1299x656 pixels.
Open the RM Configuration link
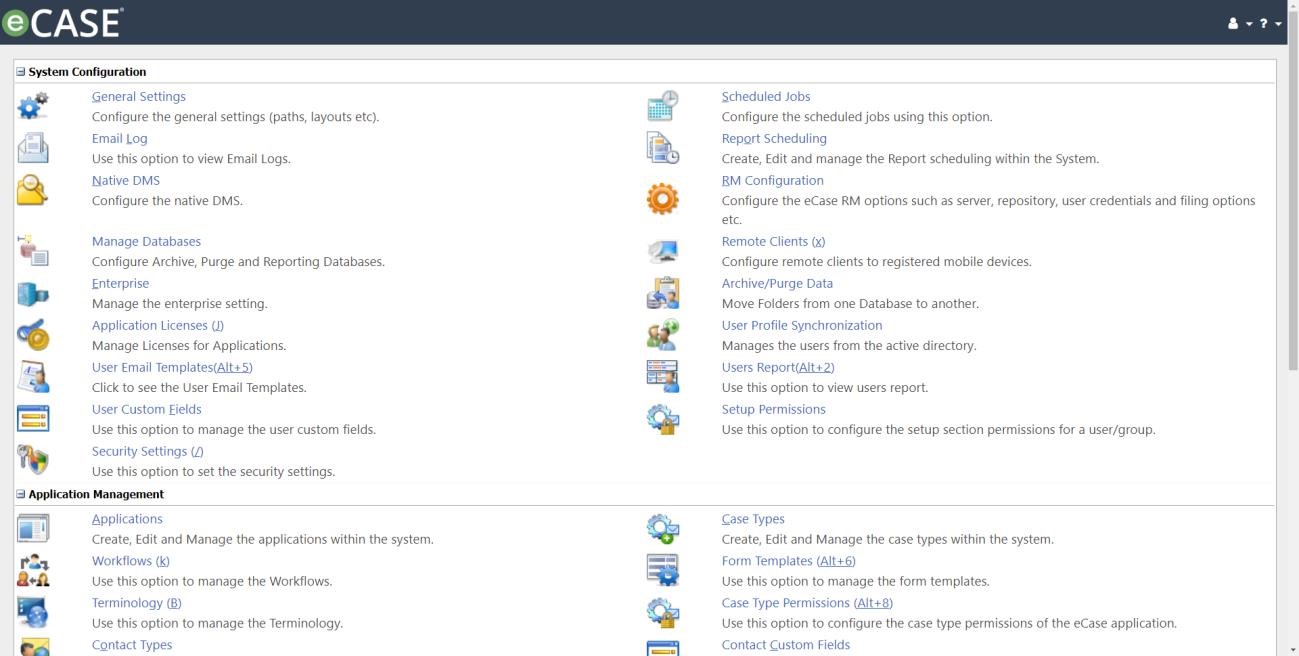[x=773, y=181]
